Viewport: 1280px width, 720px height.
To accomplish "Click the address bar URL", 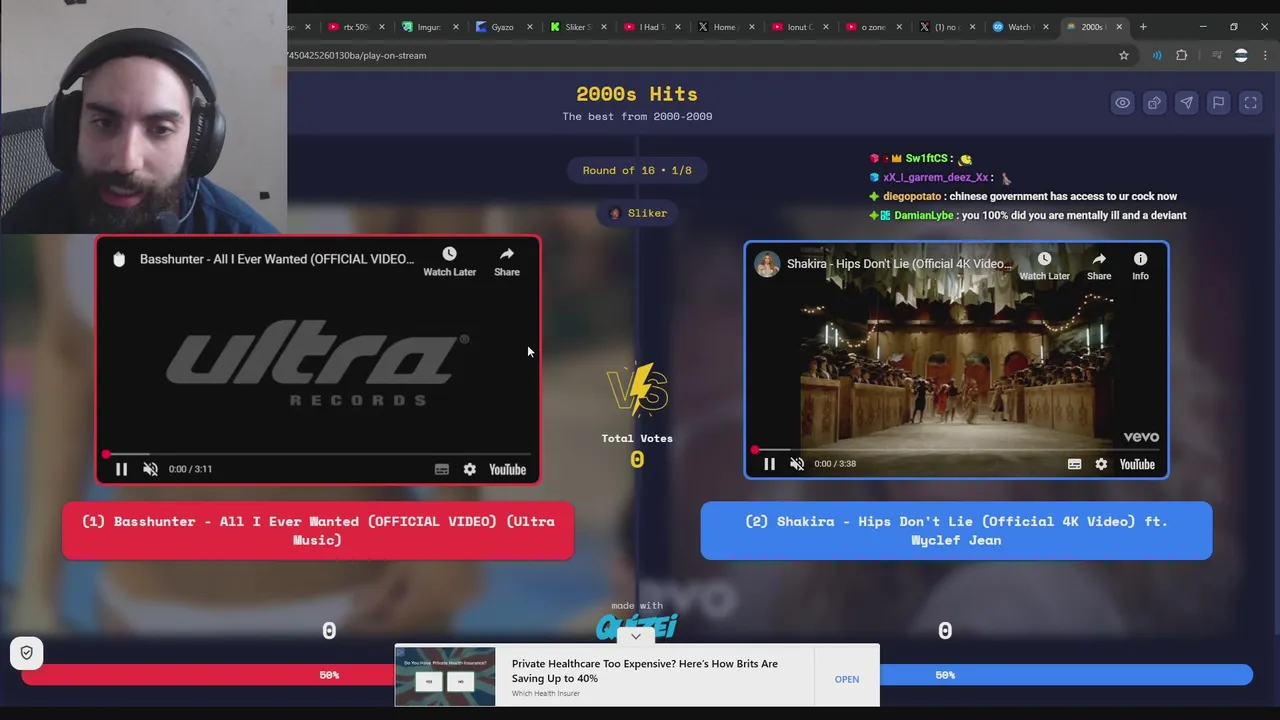I will click(356, 55).
